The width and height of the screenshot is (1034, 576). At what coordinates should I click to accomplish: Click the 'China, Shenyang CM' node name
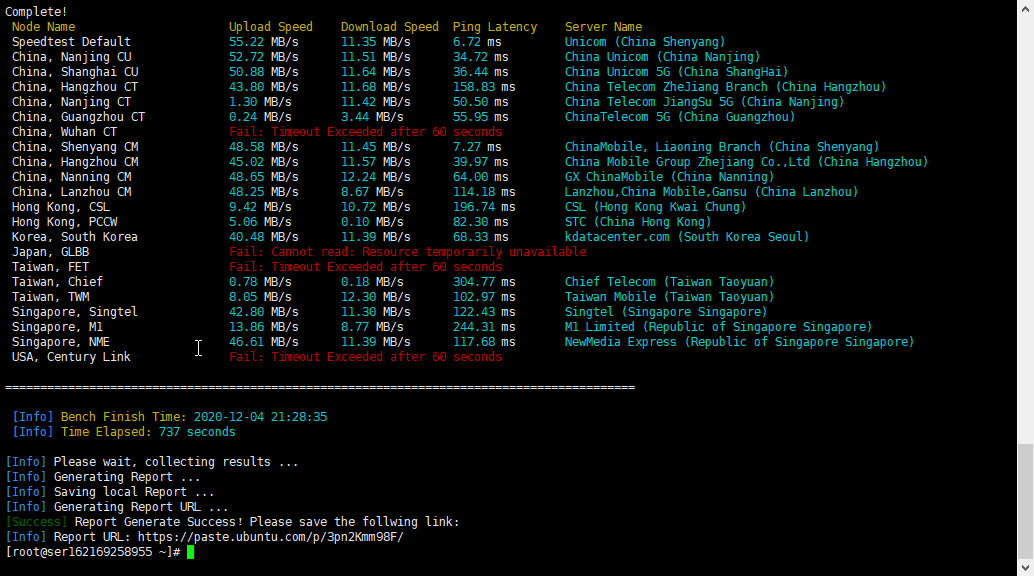point(75,147)
